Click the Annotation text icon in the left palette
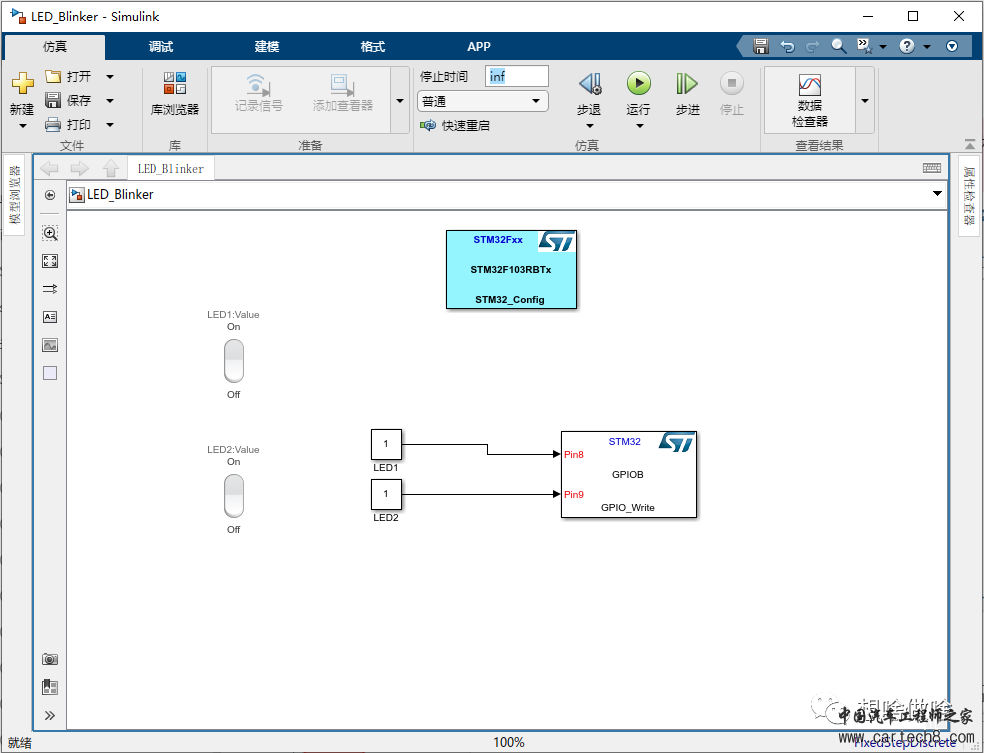Image resolution: width=984 pixels, height=753 pixels. tap(50, 317)
